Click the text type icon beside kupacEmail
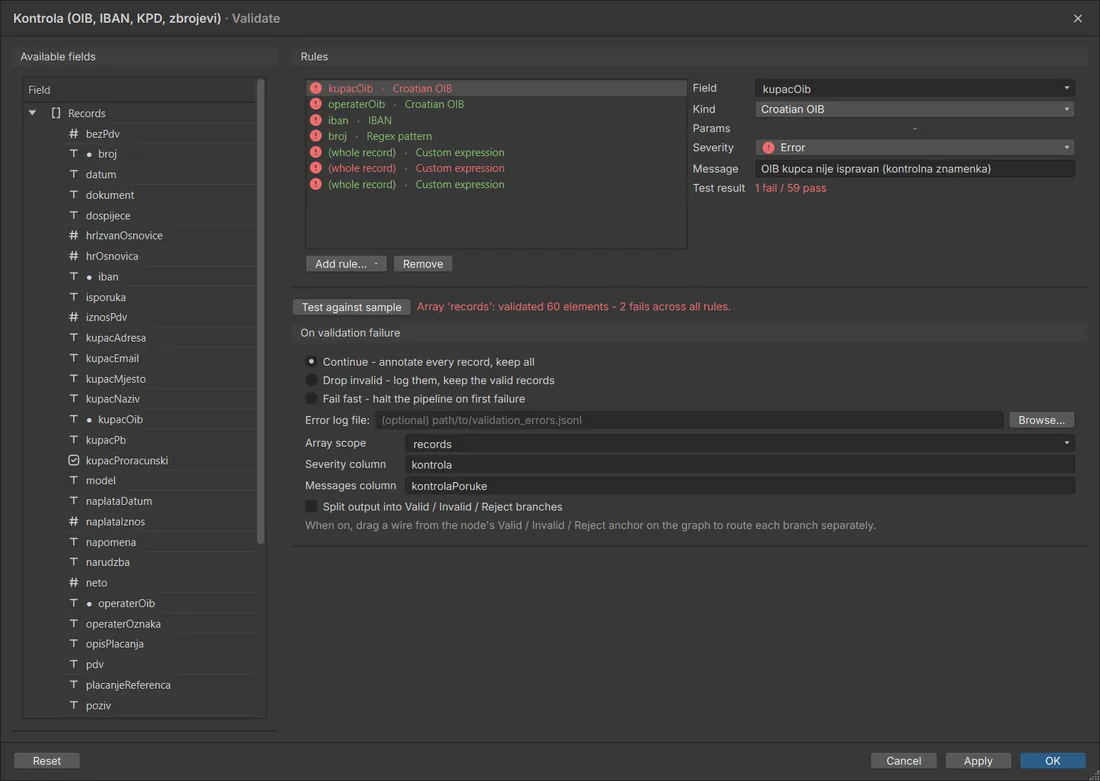 click(x=74, y=358)
